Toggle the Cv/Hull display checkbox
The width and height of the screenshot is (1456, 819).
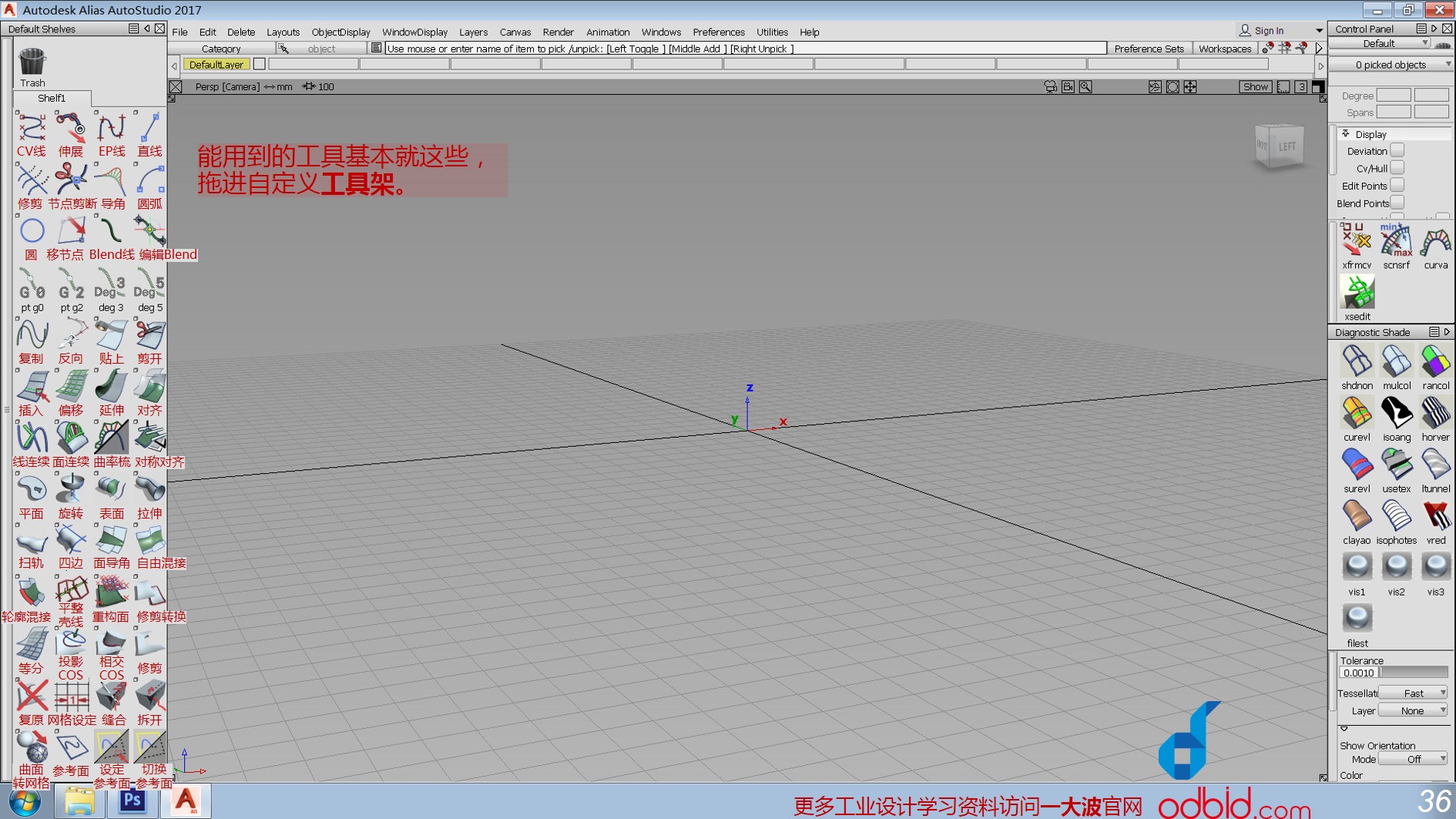click(x=1397, y=168)
